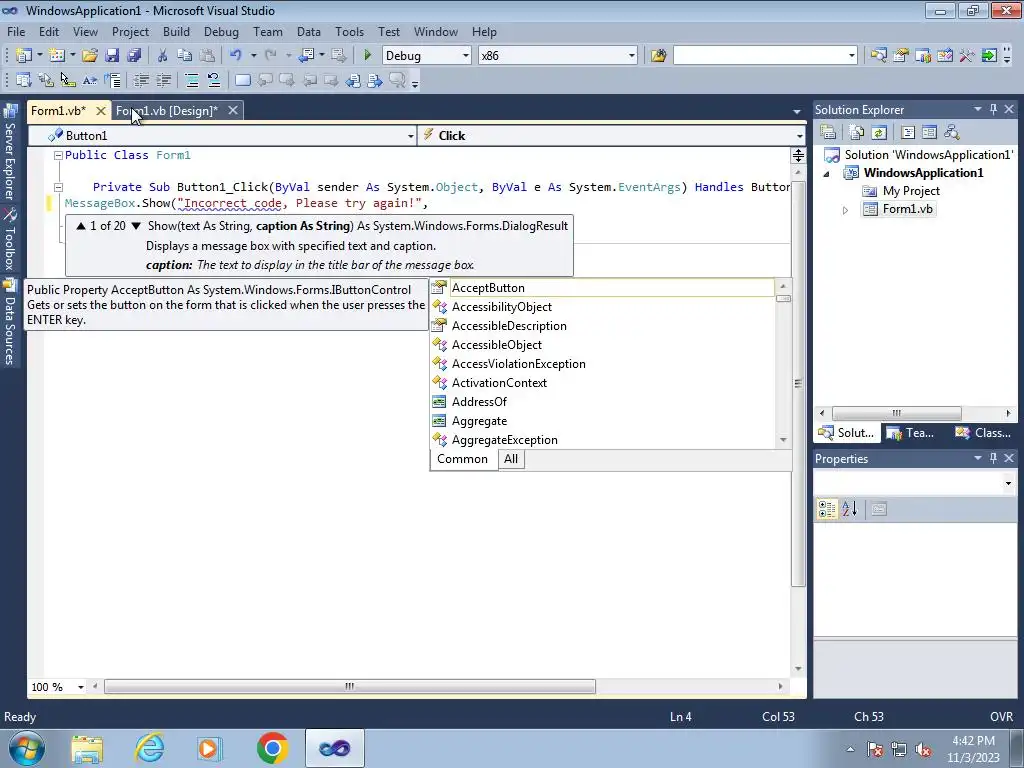
Task: Click the Add New Item toolbar icon
Action: click(x=57, y=56)
